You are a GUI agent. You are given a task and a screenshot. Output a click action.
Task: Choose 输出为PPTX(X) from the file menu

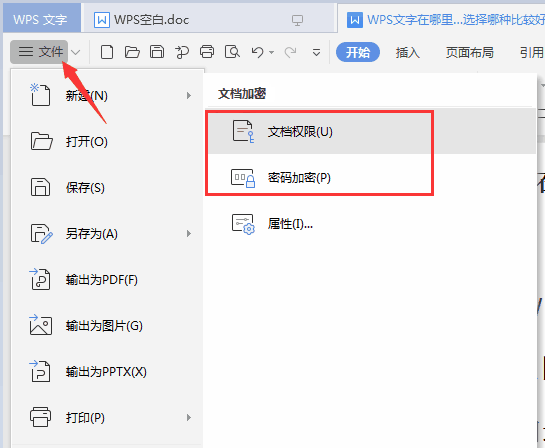[106, 372]
